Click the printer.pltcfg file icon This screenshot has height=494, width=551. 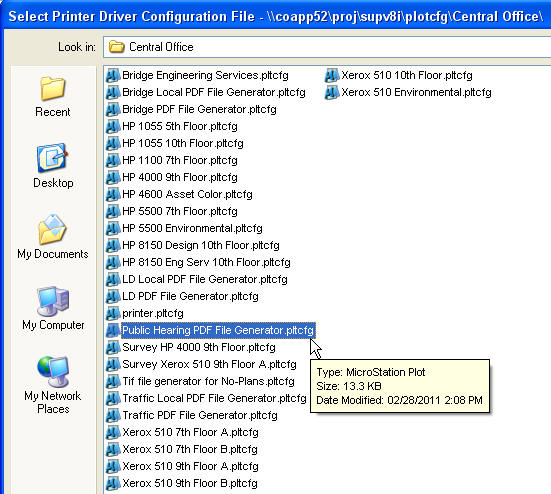tap(113, 313)
